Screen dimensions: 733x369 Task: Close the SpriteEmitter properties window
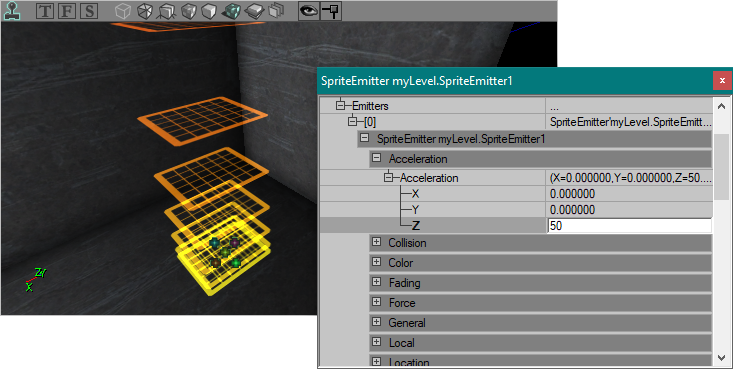[x=722, y=80]
